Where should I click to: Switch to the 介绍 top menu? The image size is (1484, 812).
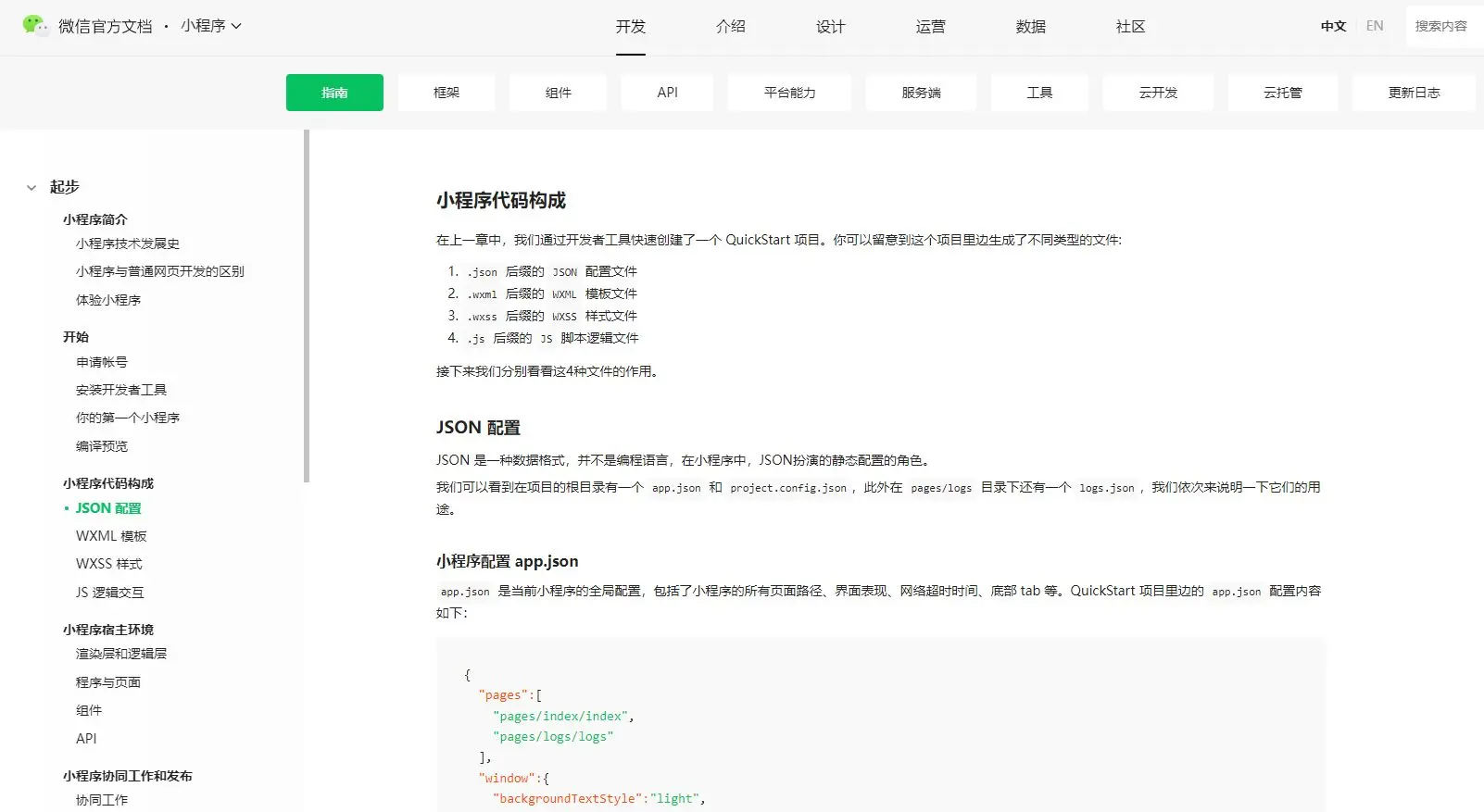(x=730, y=27)
